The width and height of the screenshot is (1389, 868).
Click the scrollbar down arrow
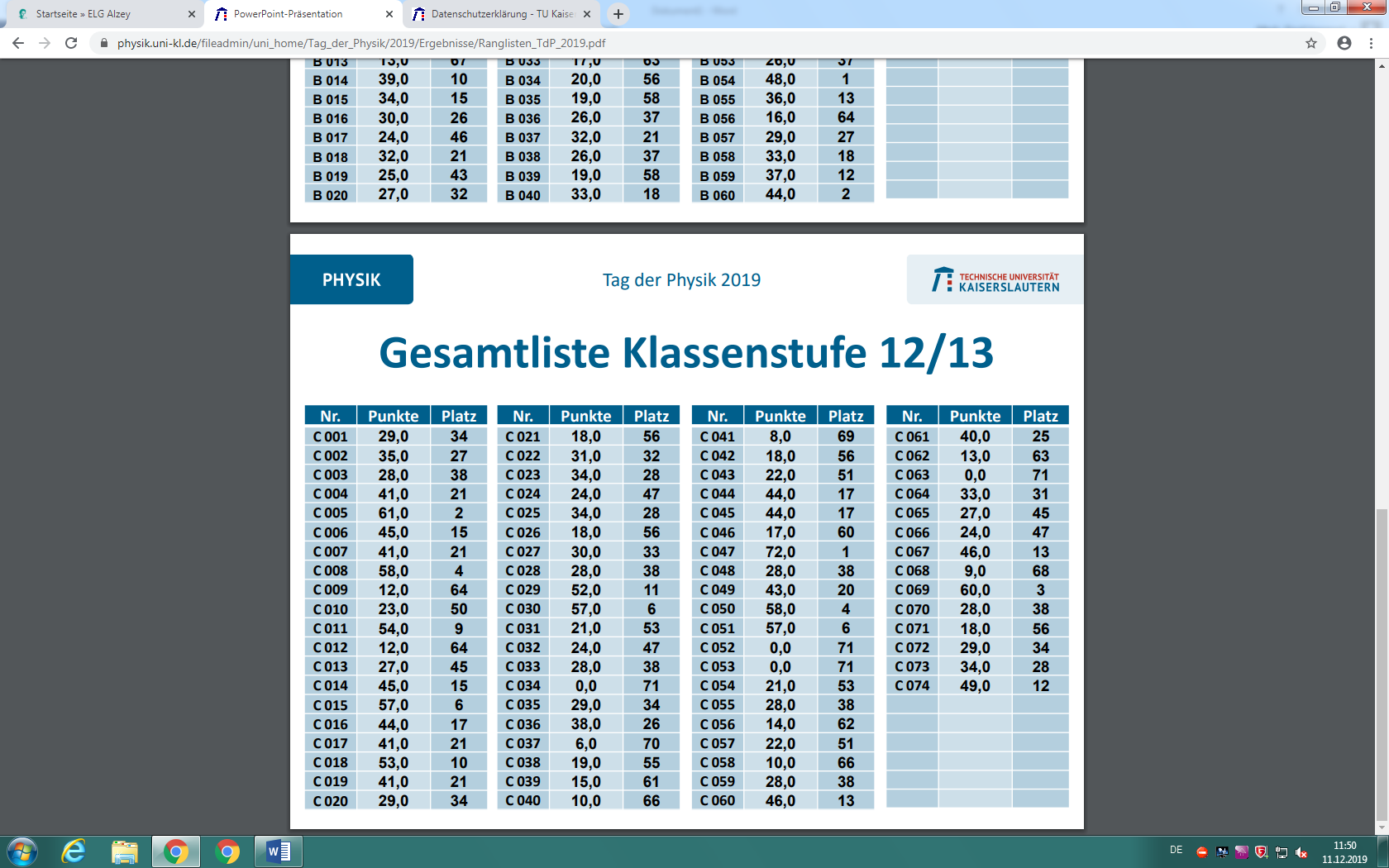[1381, 827]
